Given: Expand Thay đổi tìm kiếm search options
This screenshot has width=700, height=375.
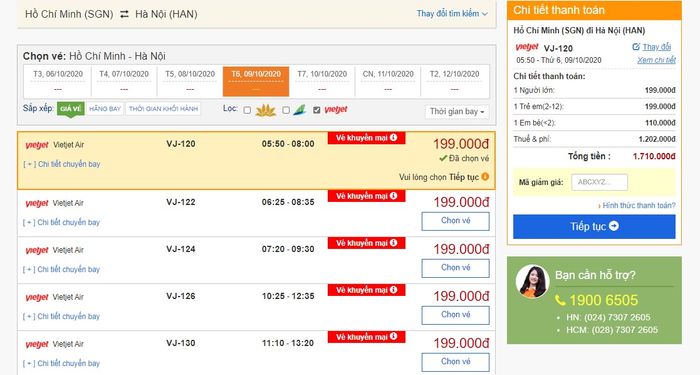Looking at the screenshot, I should (452, 14).
